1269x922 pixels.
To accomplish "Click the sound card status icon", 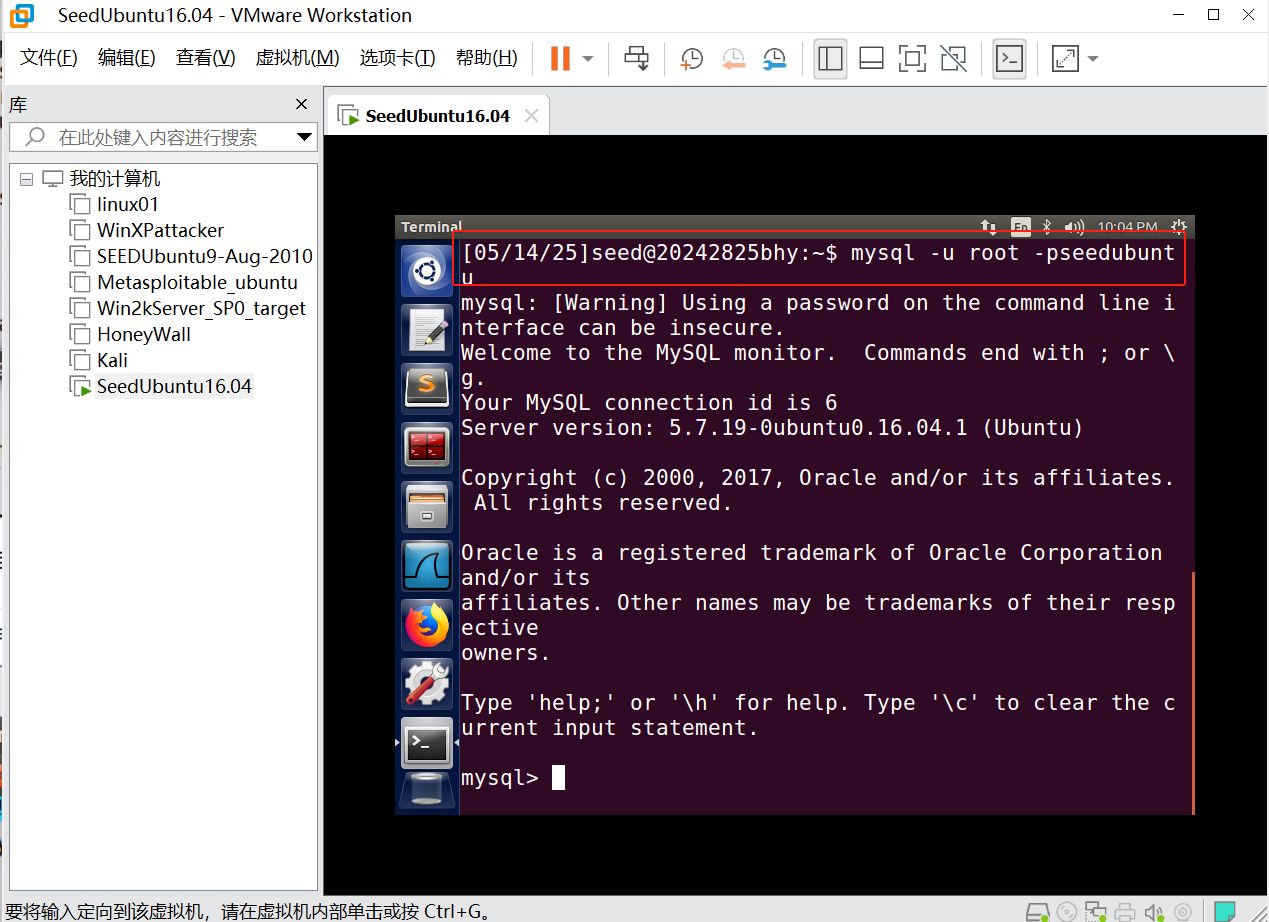I will (x=1153, y=911).
